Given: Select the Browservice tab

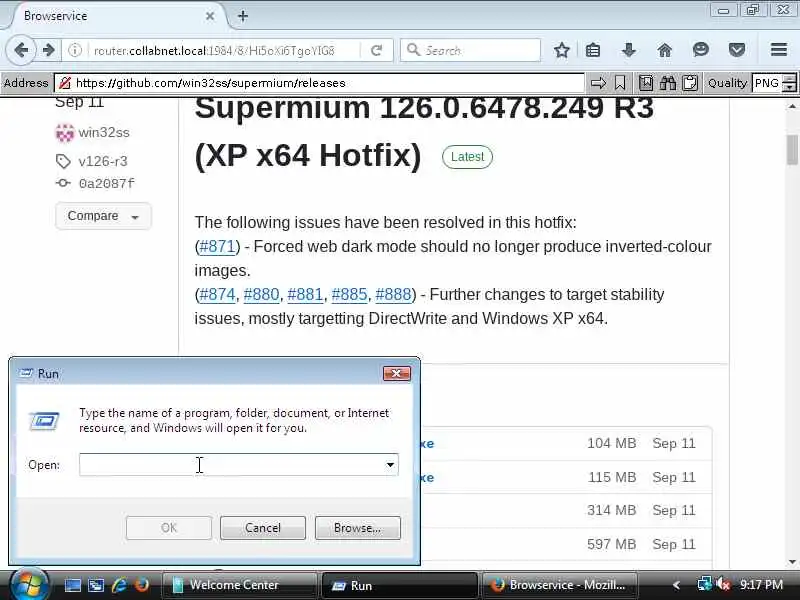Looking at the screenshot, I should (115, 16).
